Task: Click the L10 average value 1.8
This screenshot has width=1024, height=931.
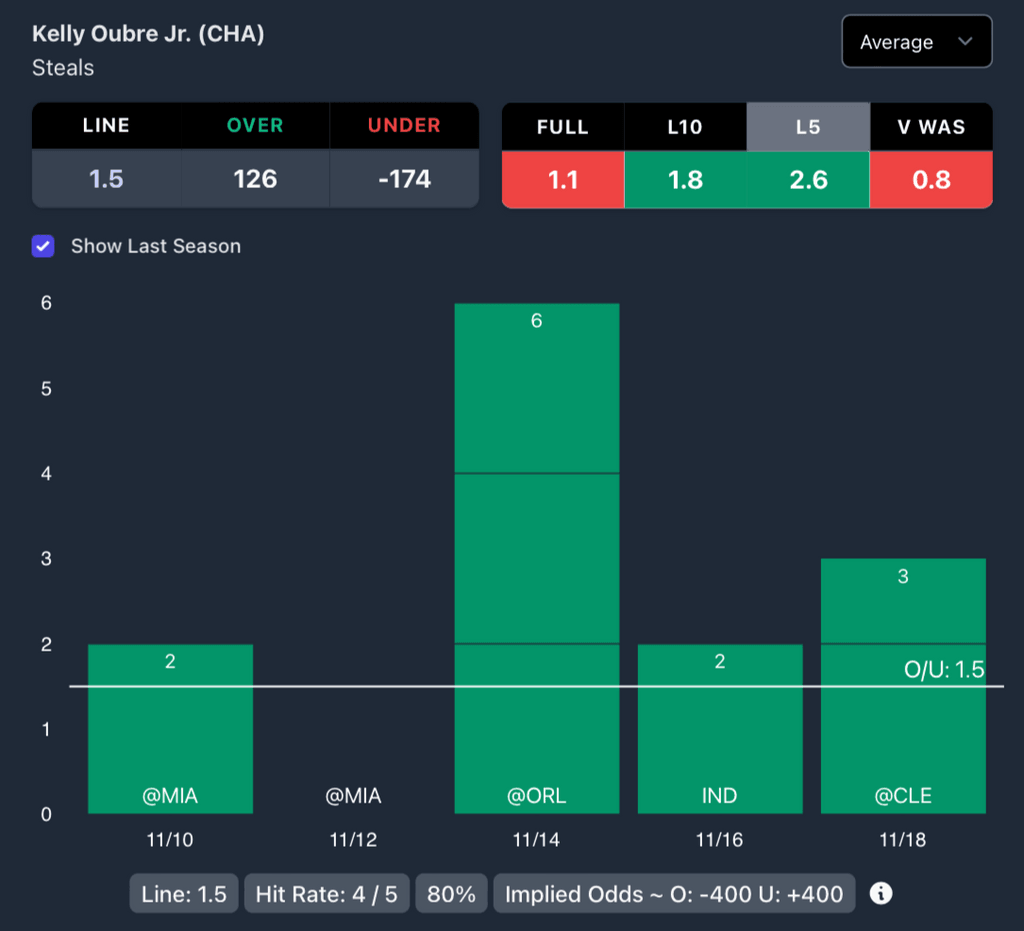Action: tap(685, 180)
